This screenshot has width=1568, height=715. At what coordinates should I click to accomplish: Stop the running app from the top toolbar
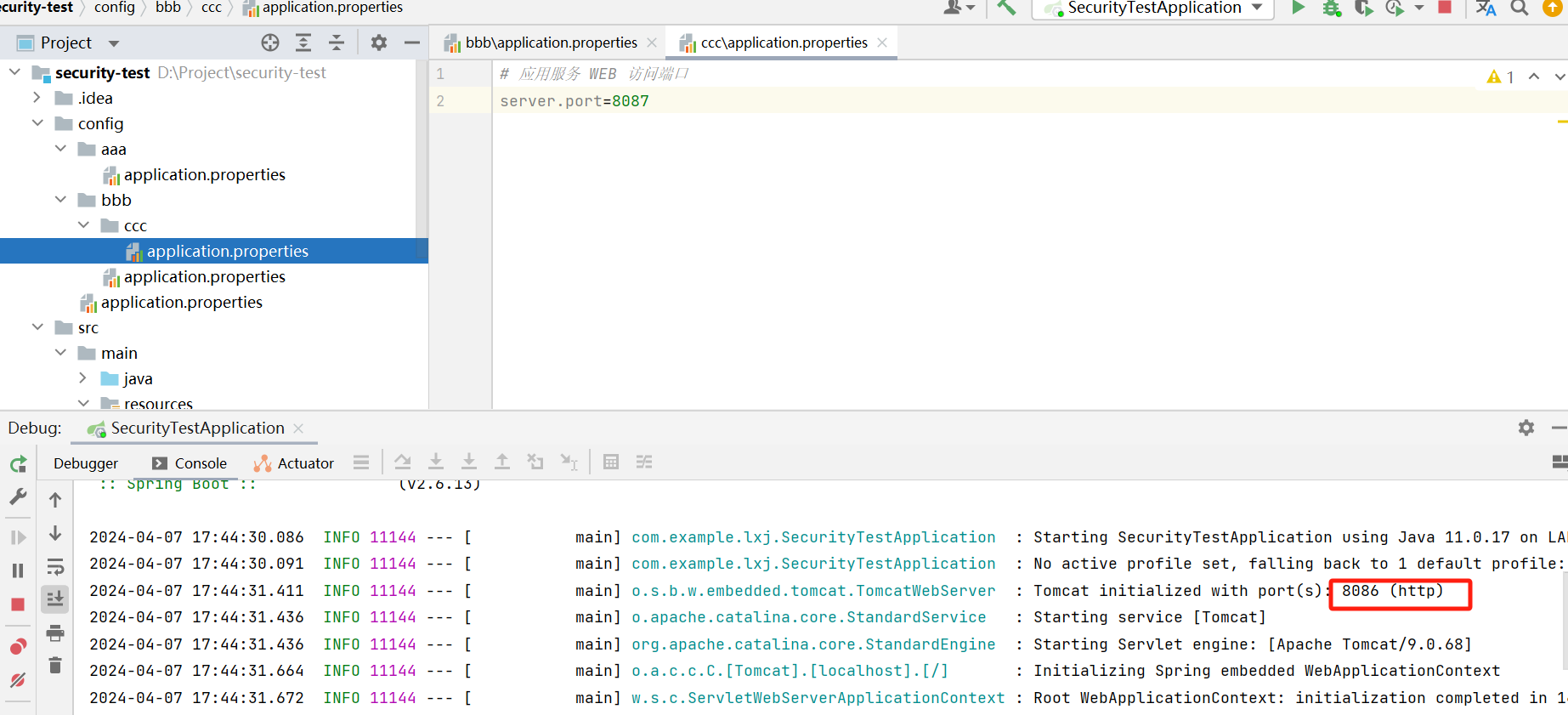1444,8
